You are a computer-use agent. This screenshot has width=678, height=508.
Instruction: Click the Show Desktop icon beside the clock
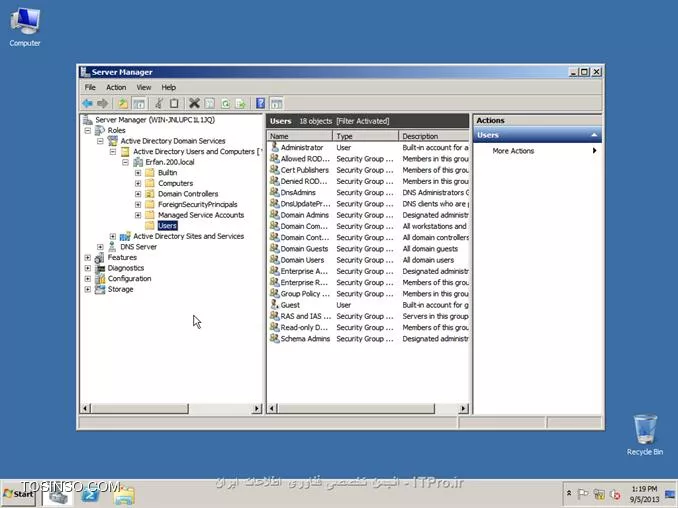click(670, 494)
